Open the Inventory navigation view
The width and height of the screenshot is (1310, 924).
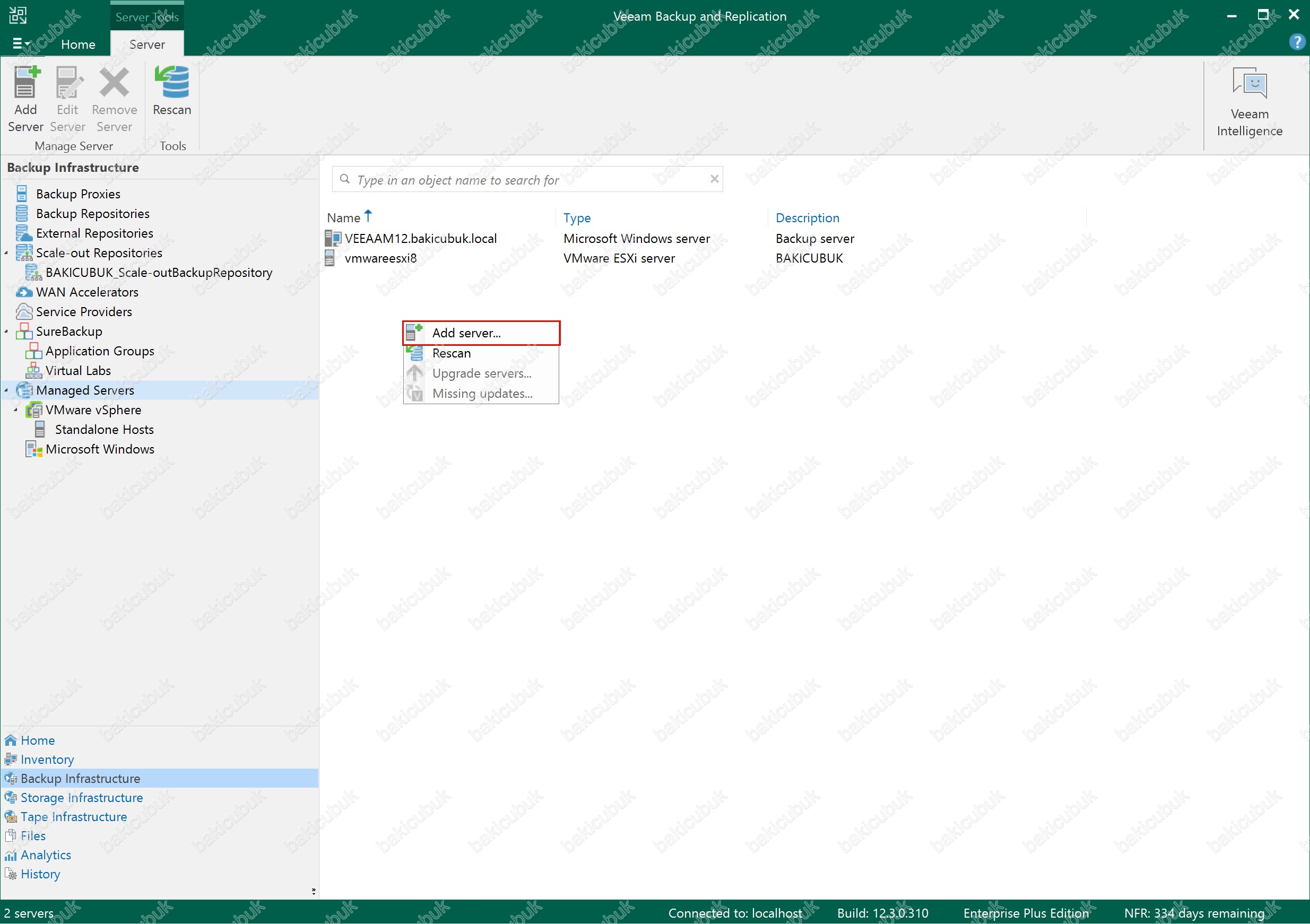click(47, 759)
